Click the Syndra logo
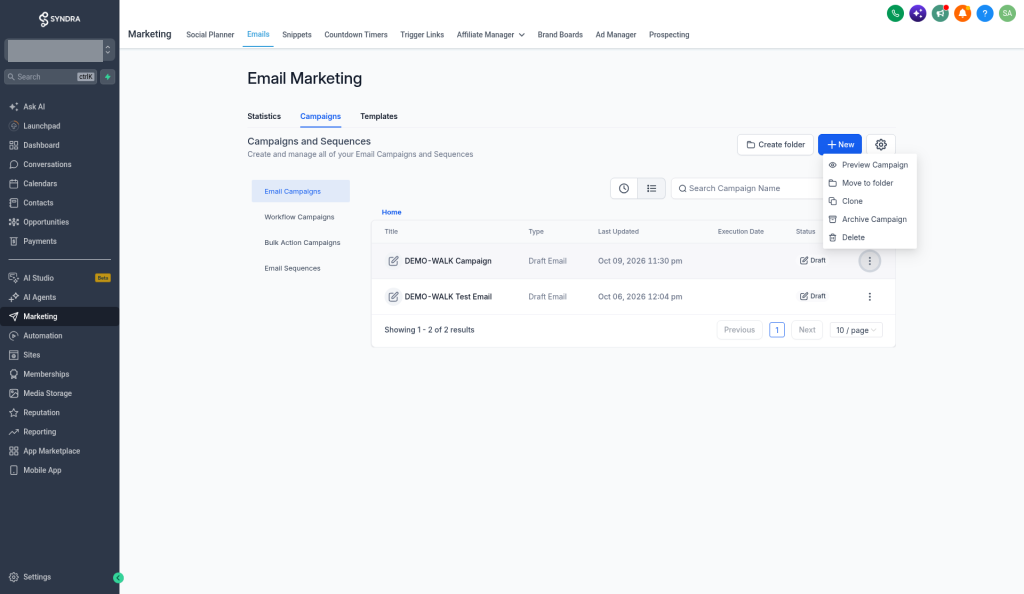This screenshot has width=1024, height=594. coord(59,18)
